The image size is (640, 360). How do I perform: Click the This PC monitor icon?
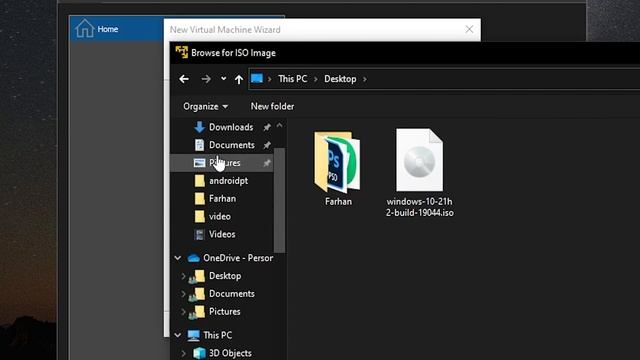tap(193, 336)
